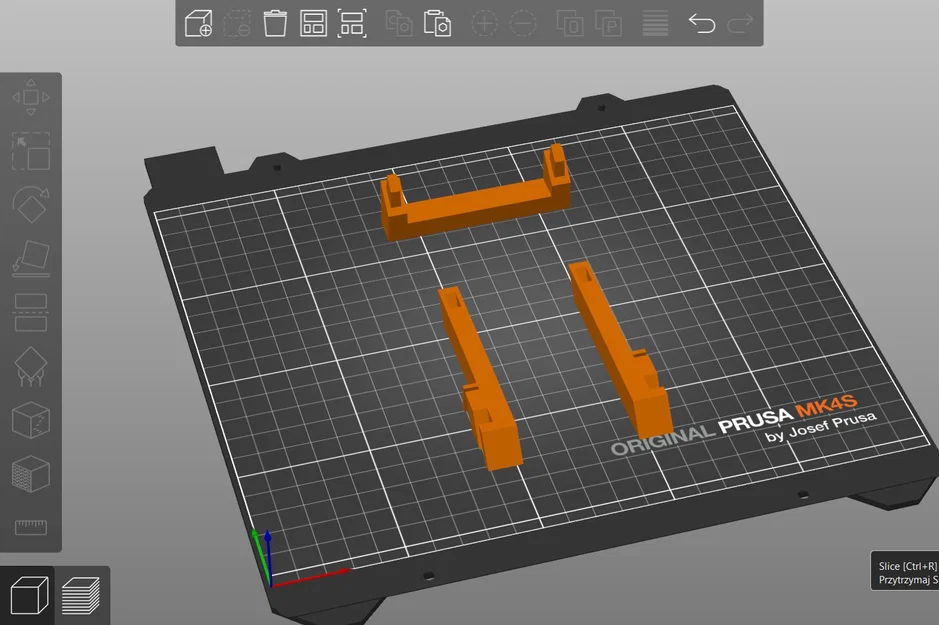Paste a model from clipboard
This screenshot has width=939, height=625.
[439, 23]
